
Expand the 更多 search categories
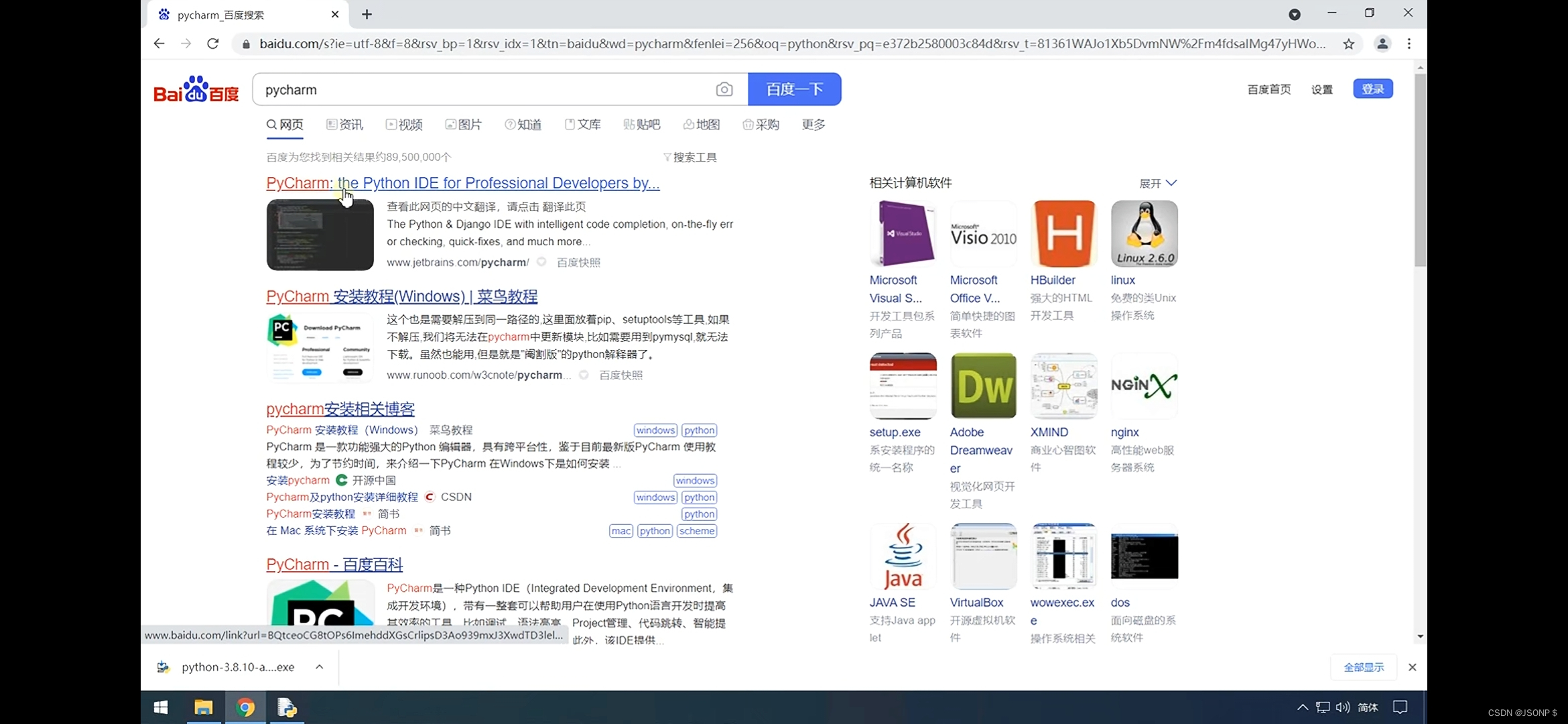pos(813,125)
